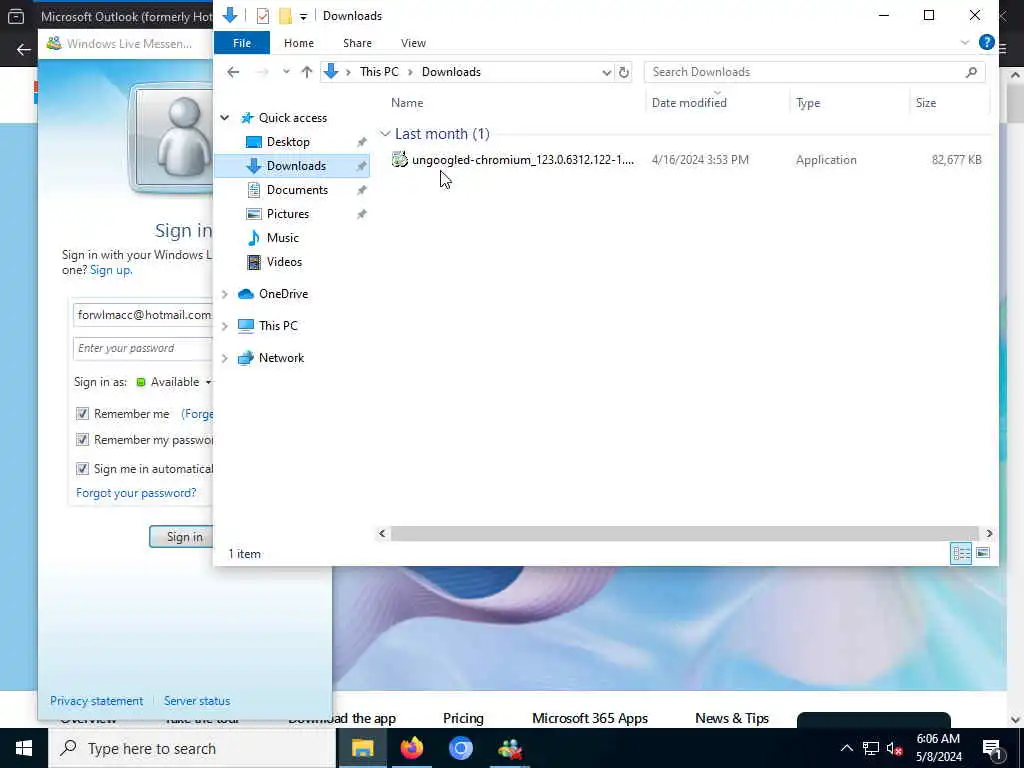Switch to the View ribbon tab

tap(413, 43)
